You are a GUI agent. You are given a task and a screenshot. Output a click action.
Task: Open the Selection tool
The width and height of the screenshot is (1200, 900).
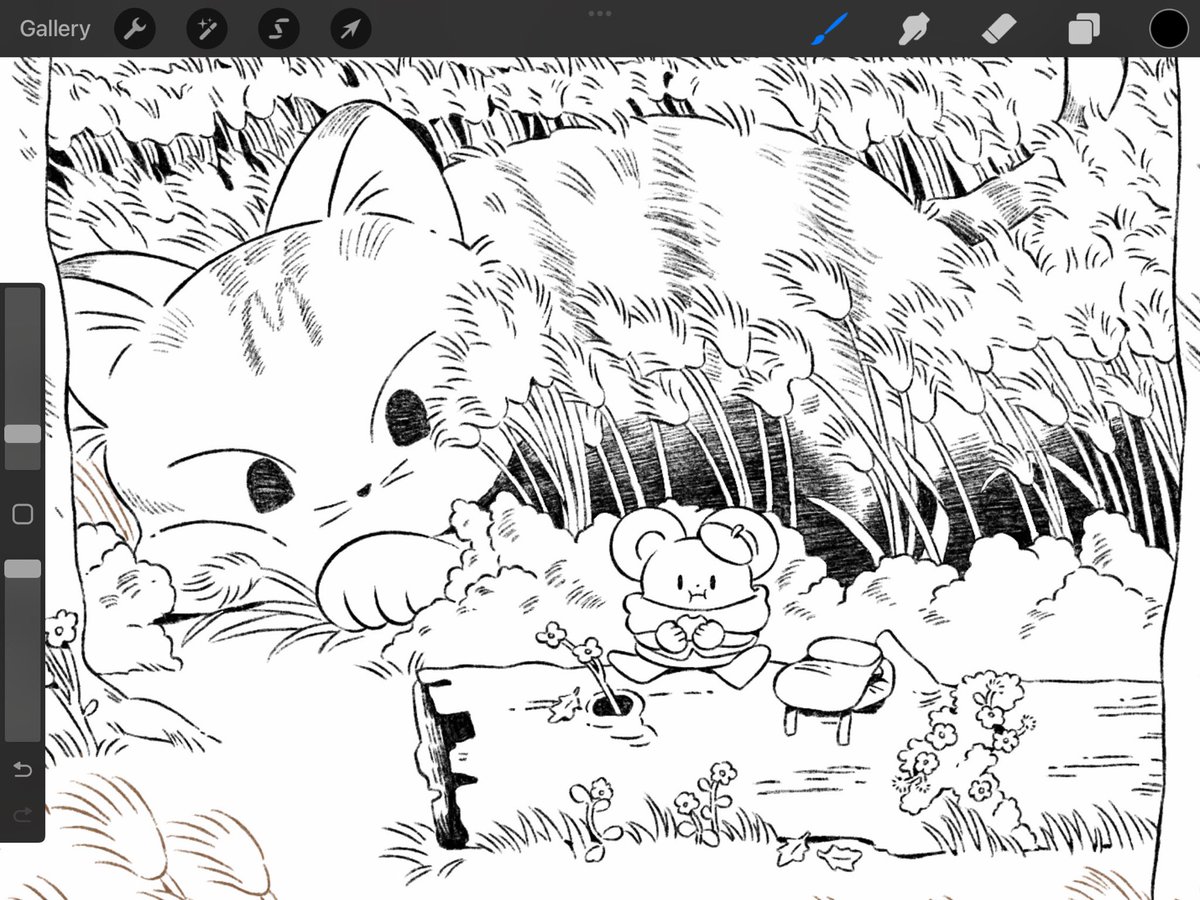pos(279,29)
